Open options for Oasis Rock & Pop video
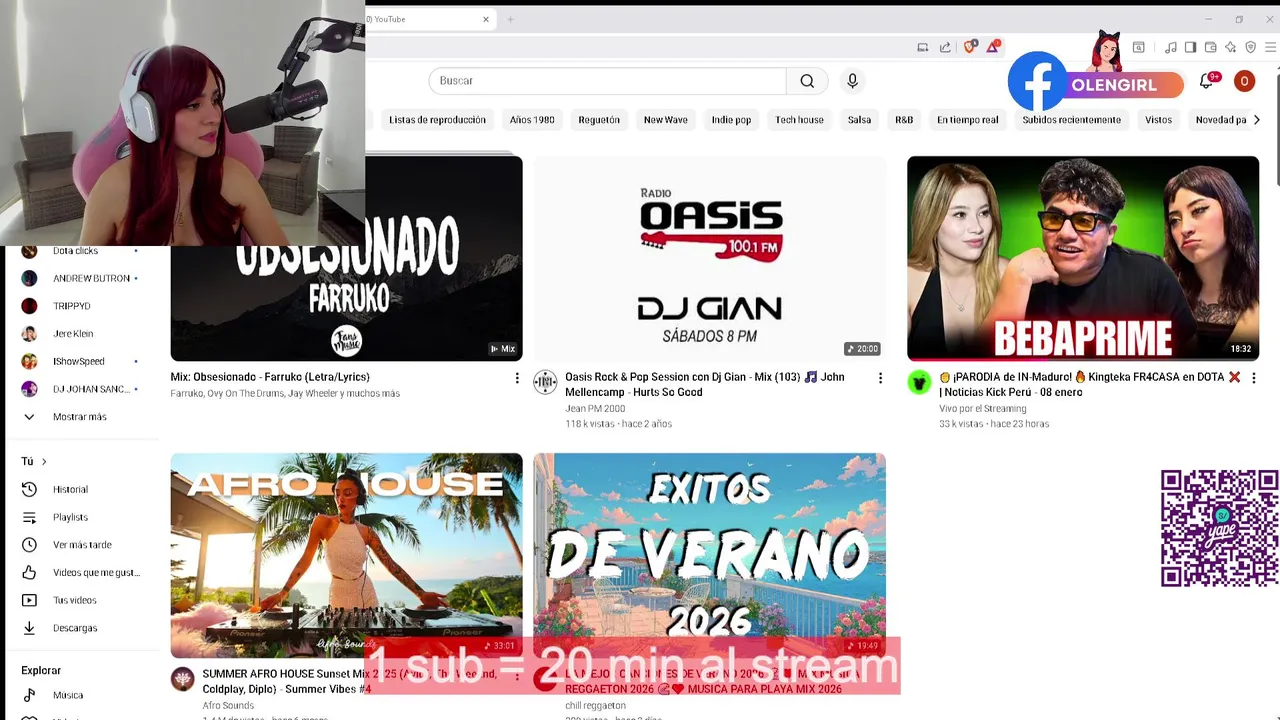This screenshot has width=1280, height=720. tap(880, 378)
